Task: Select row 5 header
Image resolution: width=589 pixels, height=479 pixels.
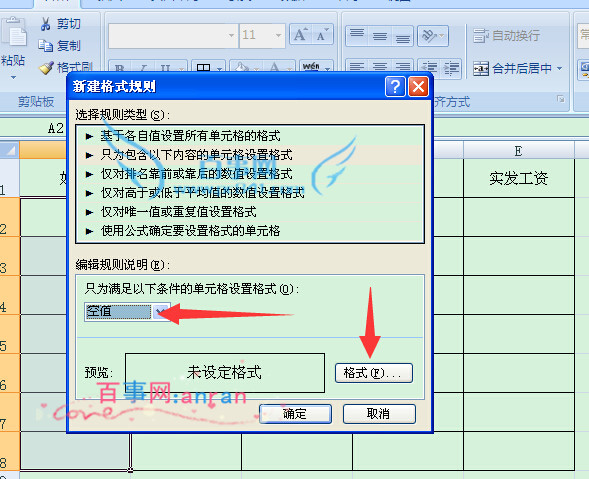Action: pos(9,334)
